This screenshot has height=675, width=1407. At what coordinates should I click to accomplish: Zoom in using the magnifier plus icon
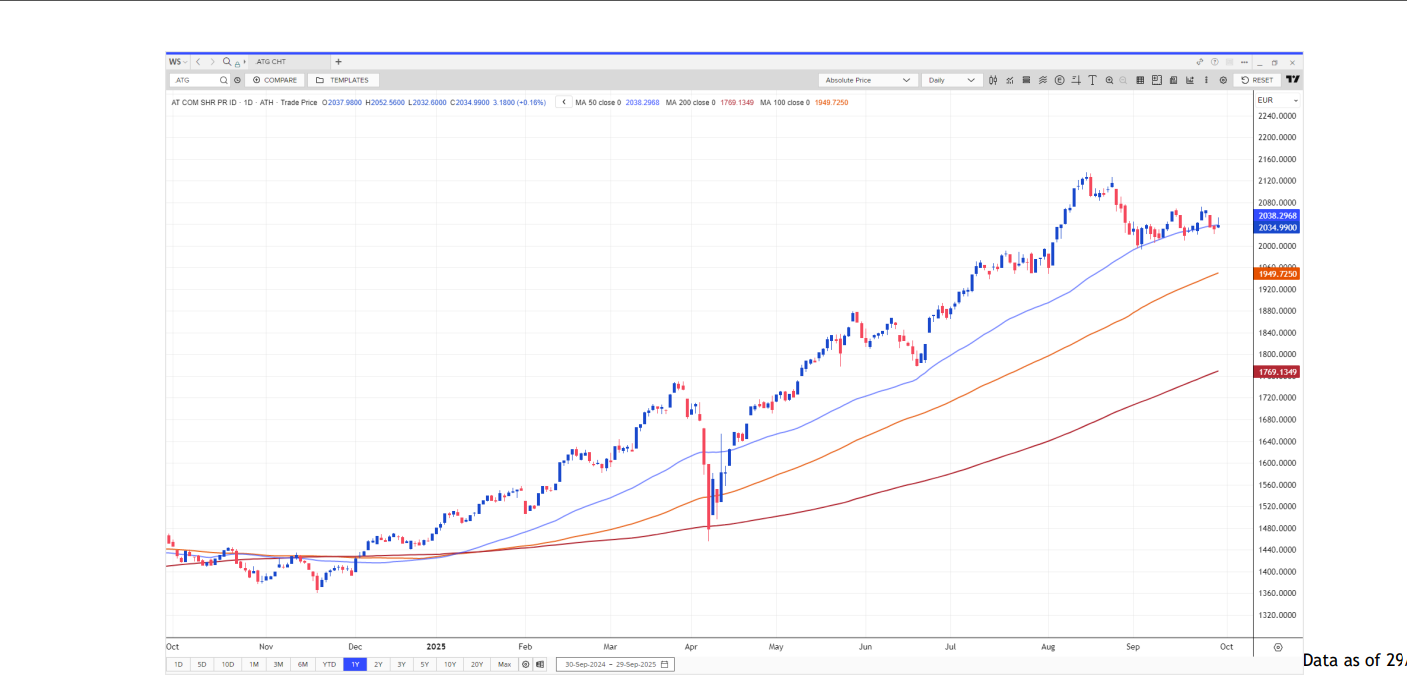1109,80
